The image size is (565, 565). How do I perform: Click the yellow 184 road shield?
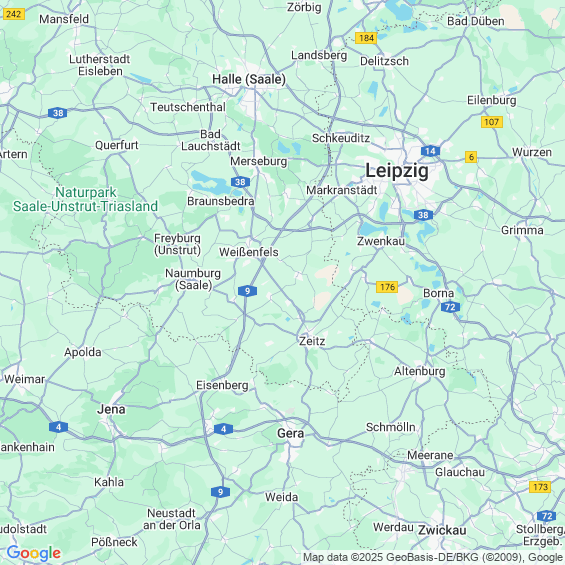coord(366,38)
